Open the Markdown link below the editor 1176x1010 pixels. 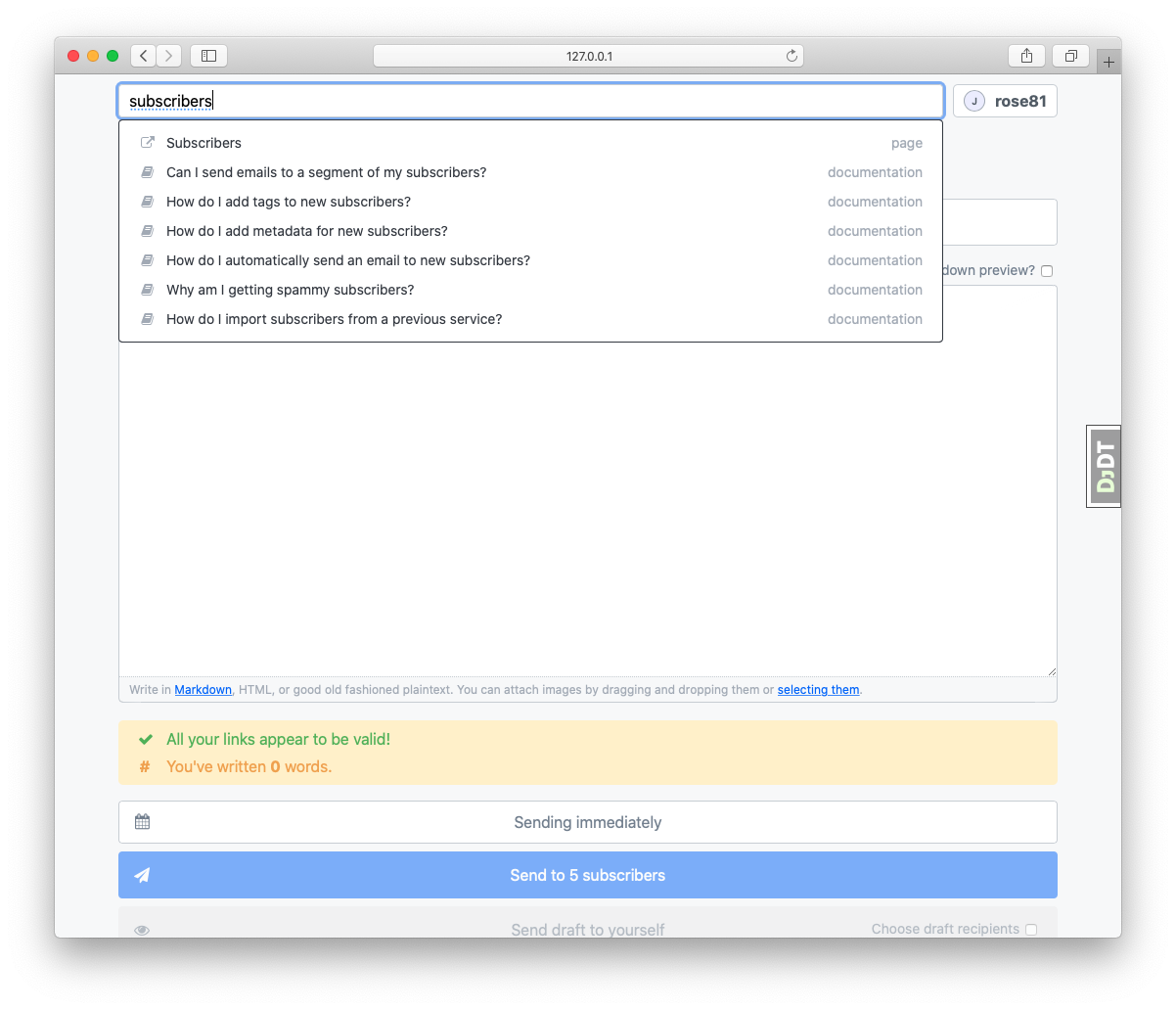click(203, 690)
